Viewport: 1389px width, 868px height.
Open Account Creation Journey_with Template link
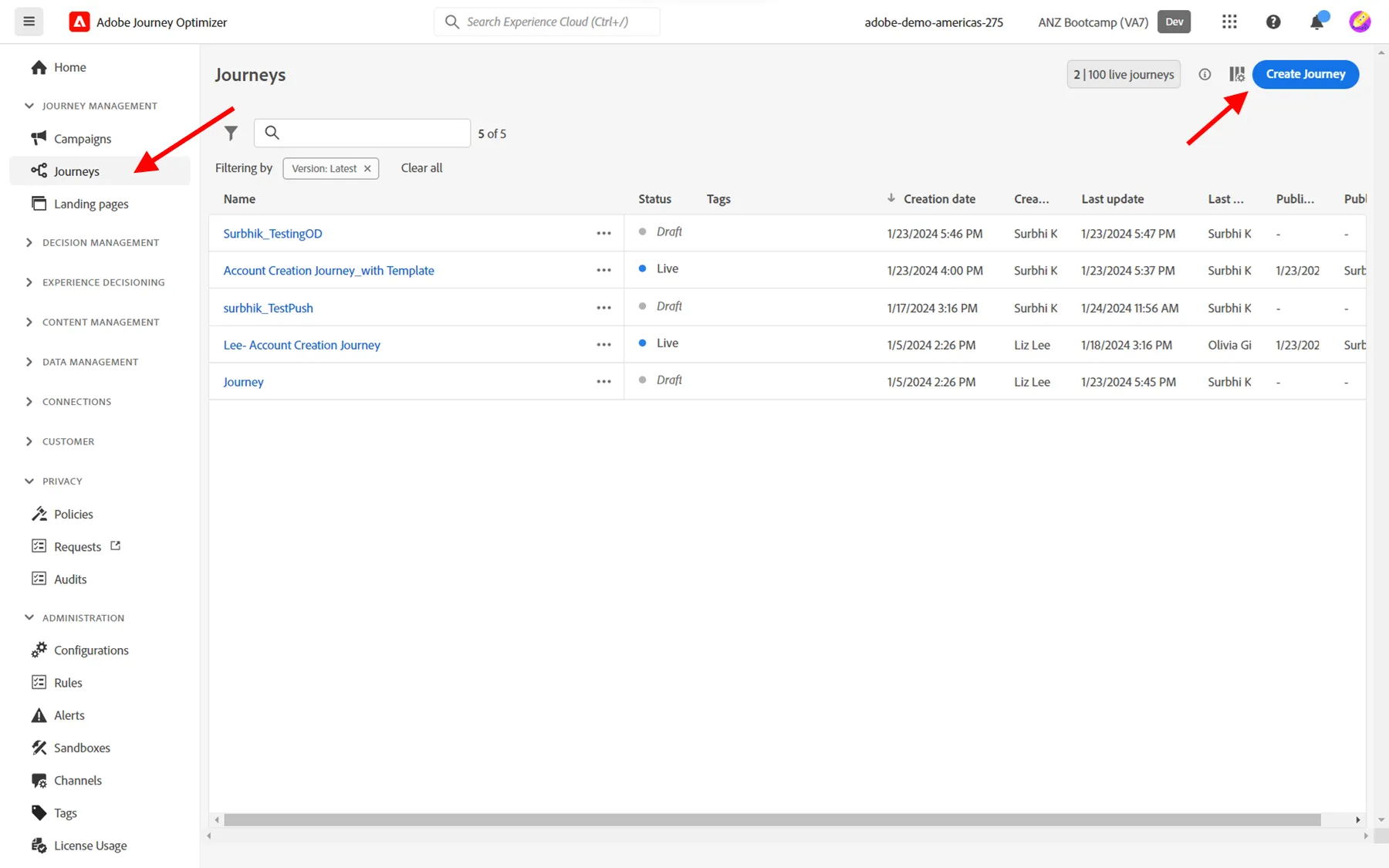tap(329, 270)
